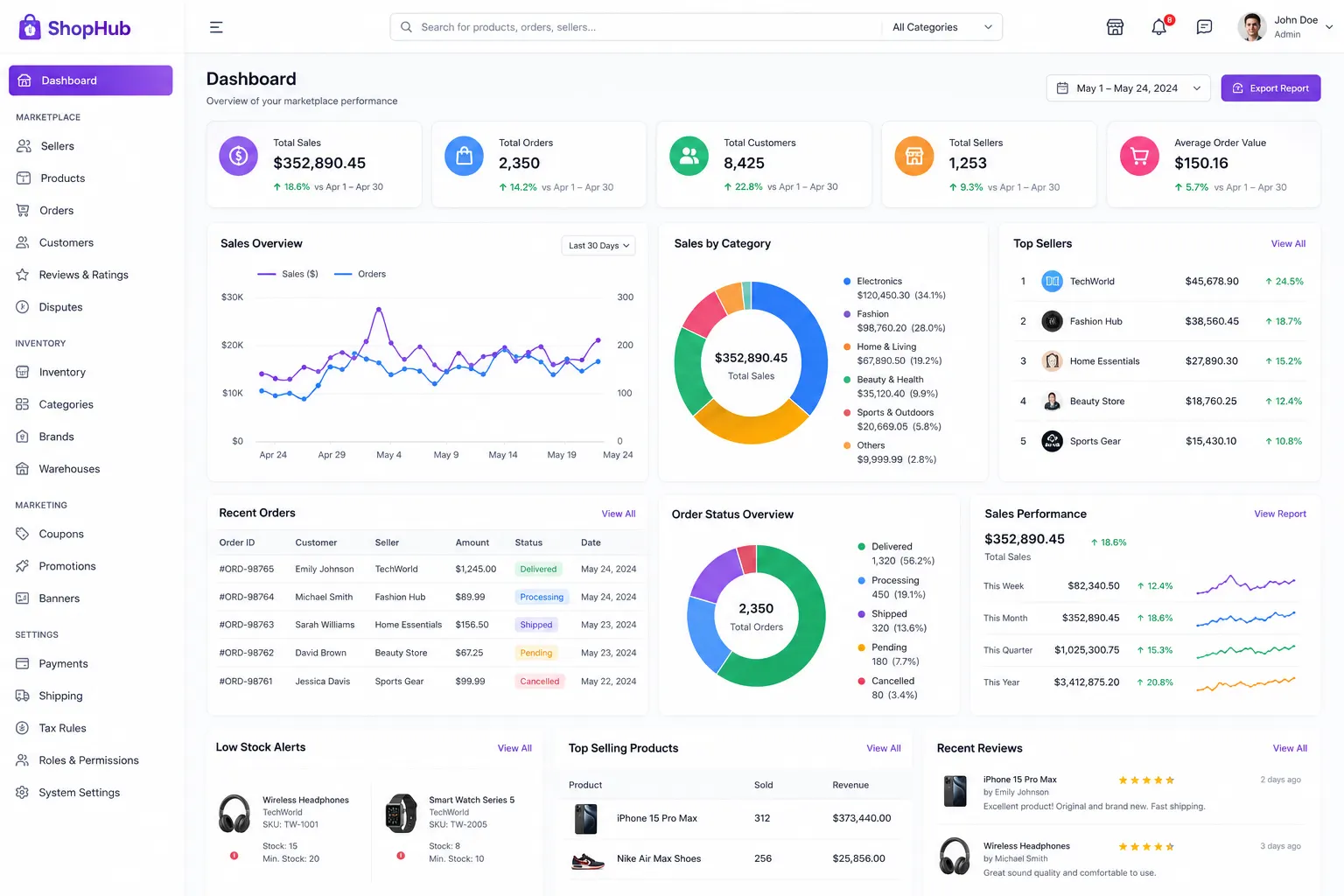The height and width of the screenshot is (896, 1344).
Task: Click the This Quarter sparkline chart
Action: 1246,650
